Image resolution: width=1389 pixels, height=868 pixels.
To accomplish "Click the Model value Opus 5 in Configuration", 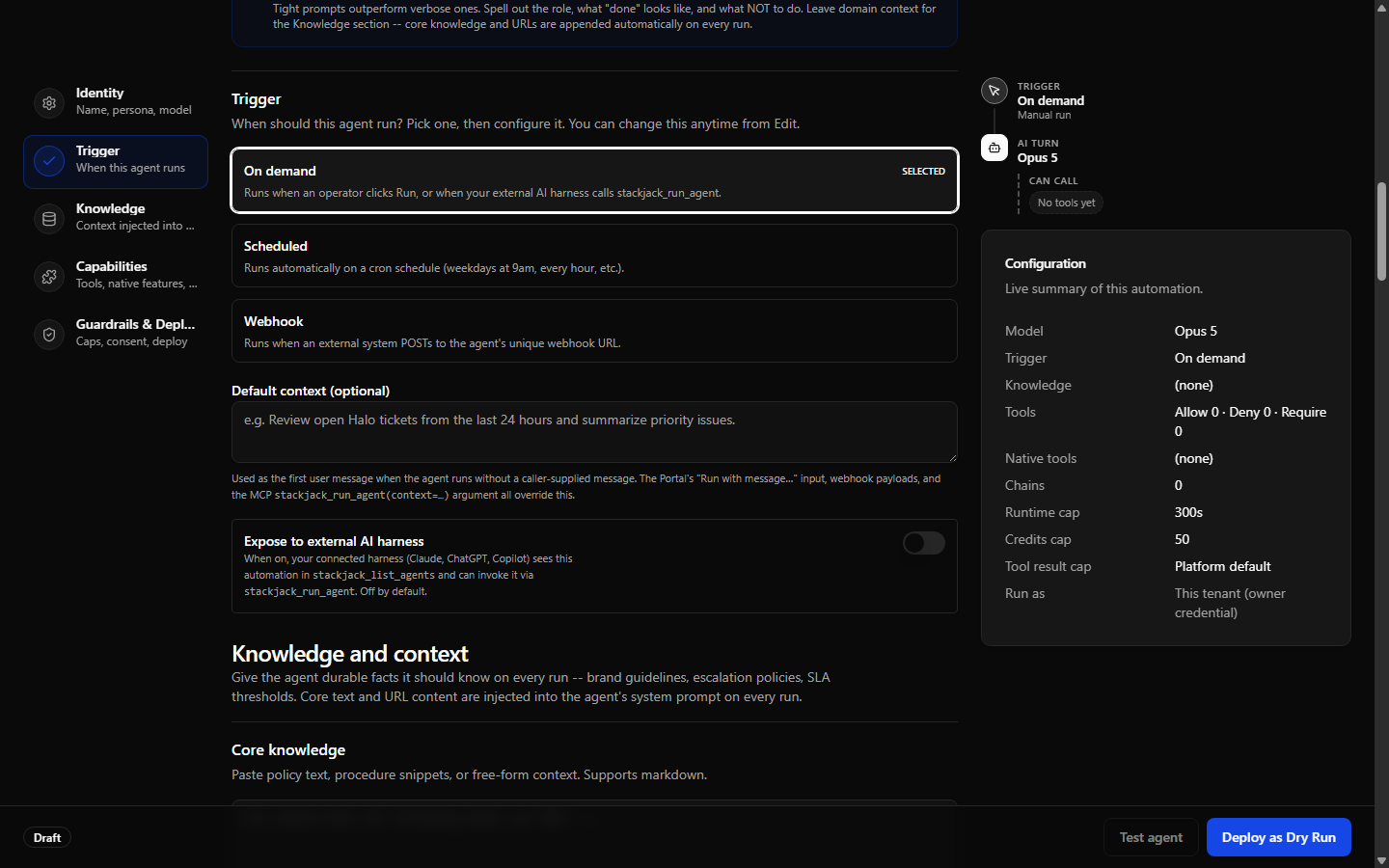I will (1195, 331).
